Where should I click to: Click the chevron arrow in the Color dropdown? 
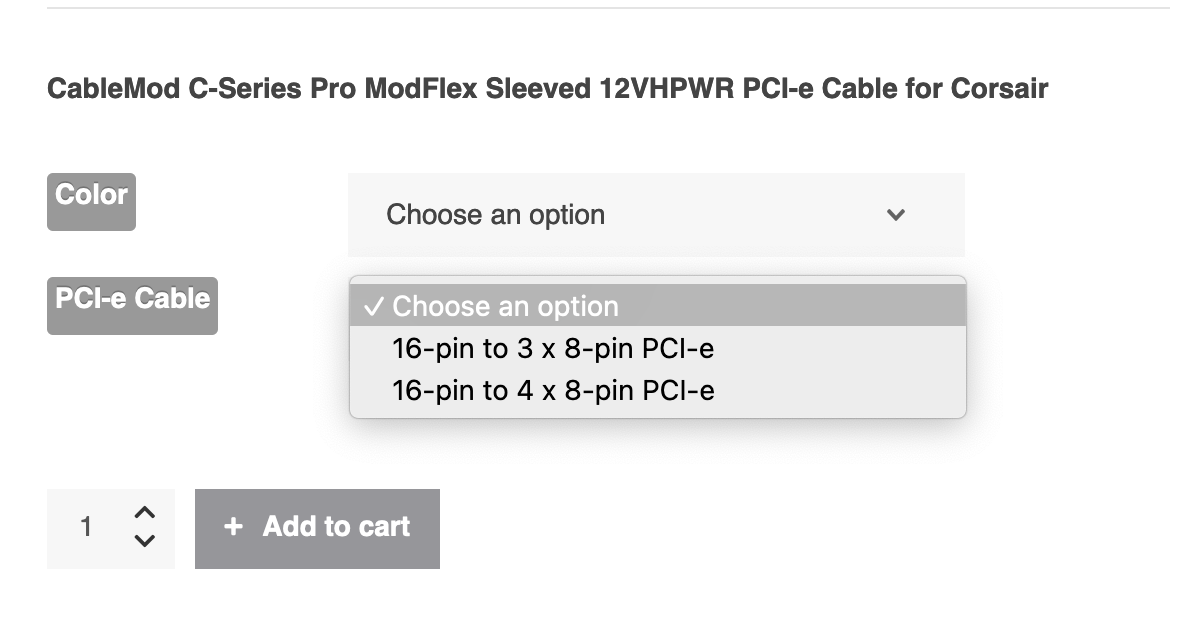tap(896, 215)
